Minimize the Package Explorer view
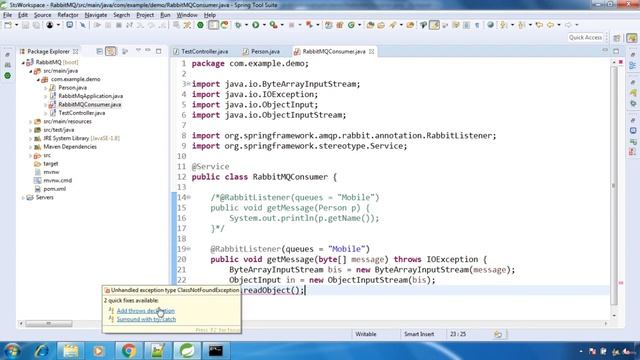The height and width of the screenshot is (360, 640). click(148, 51)
